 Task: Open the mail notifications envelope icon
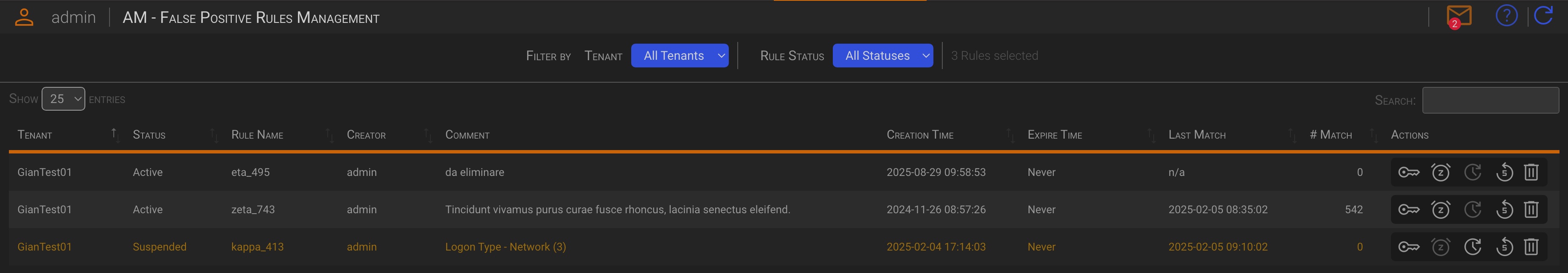coord(1459,16)
